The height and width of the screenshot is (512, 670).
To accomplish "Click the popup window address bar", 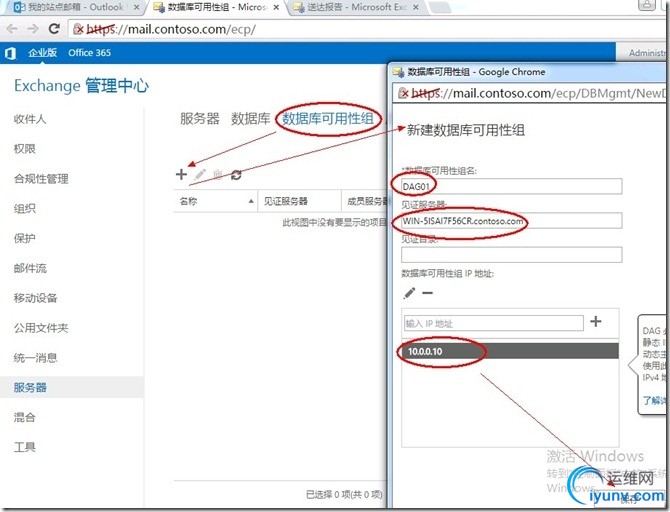I will [530, 93].
